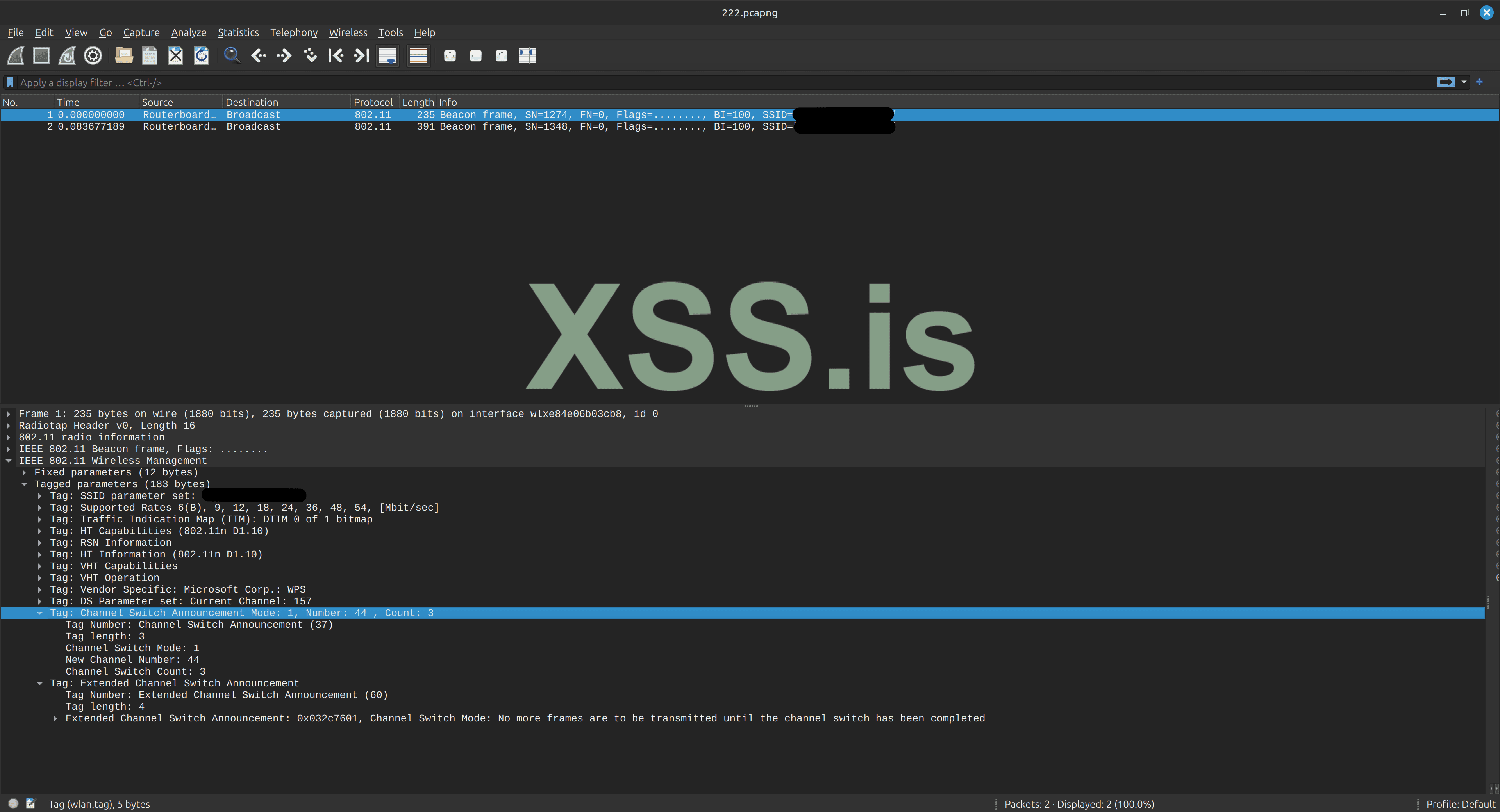Click the resize columns toolbar icon
The width and height of the screenshot is (1500, 812).
(527, 56)
